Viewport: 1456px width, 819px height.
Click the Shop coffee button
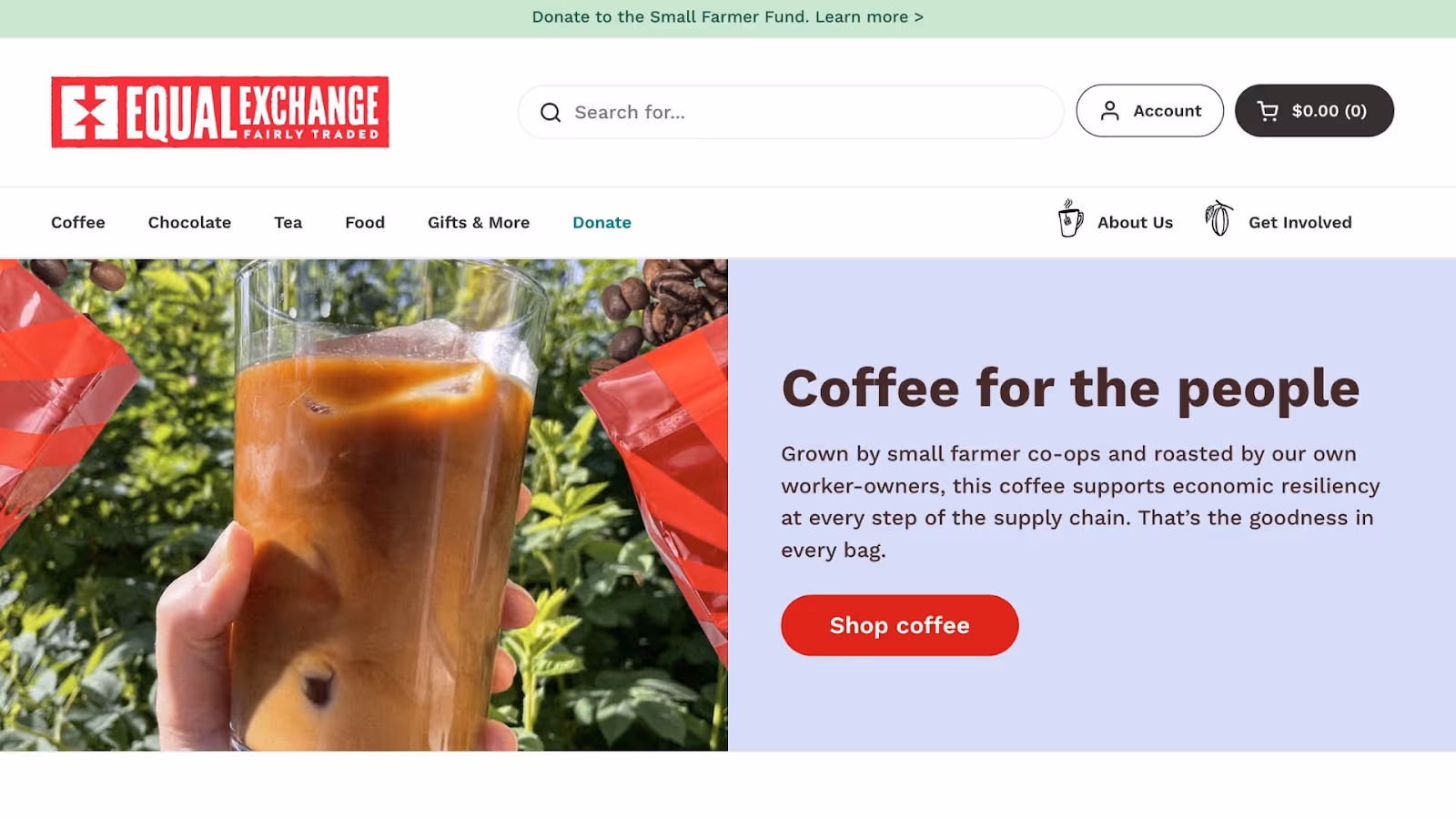(x=899, y=625)
